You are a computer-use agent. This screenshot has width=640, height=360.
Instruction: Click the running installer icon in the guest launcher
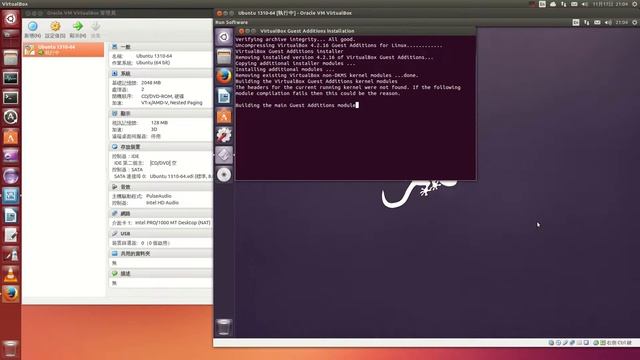pos(224,155)
